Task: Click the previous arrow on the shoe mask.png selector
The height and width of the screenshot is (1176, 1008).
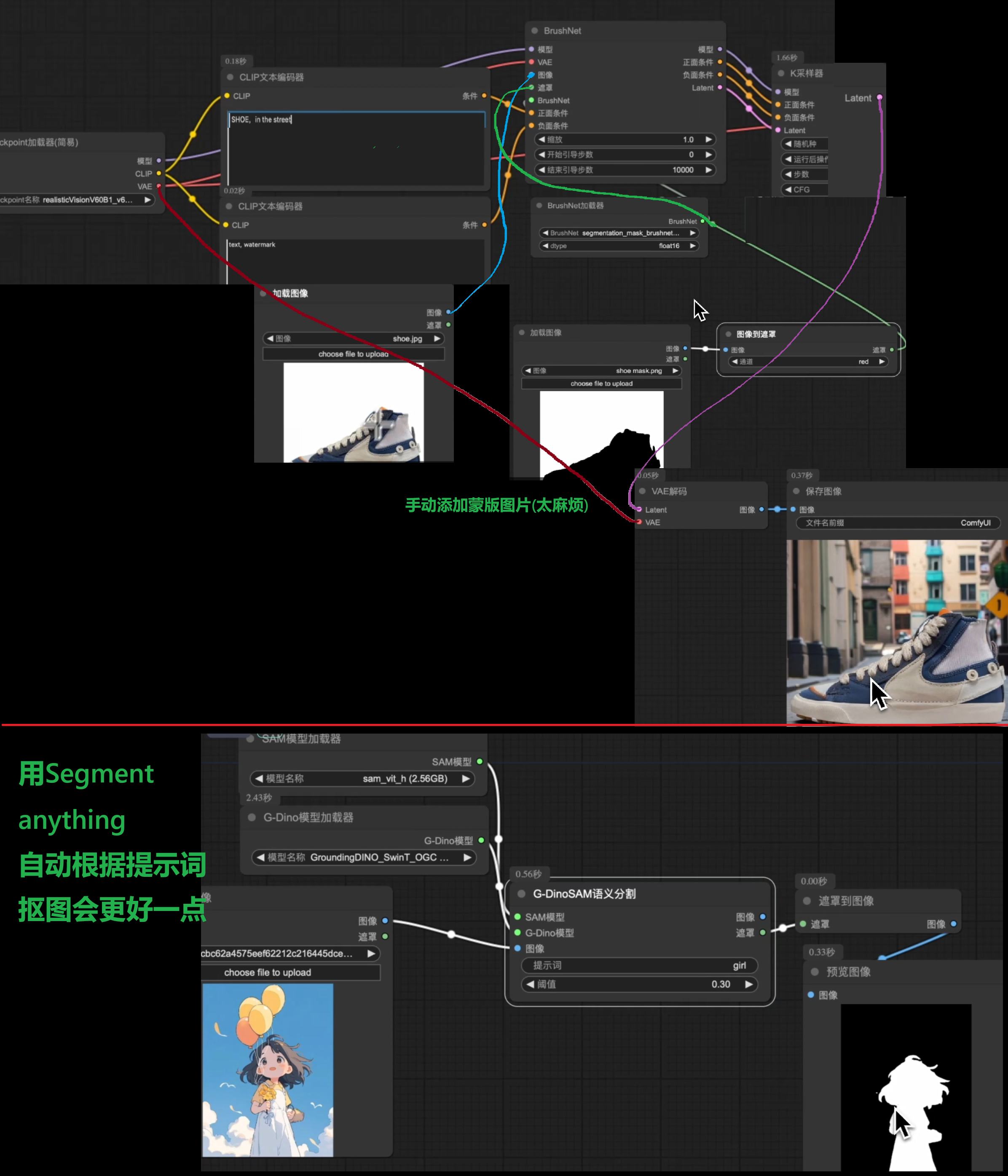Action: 528,371
